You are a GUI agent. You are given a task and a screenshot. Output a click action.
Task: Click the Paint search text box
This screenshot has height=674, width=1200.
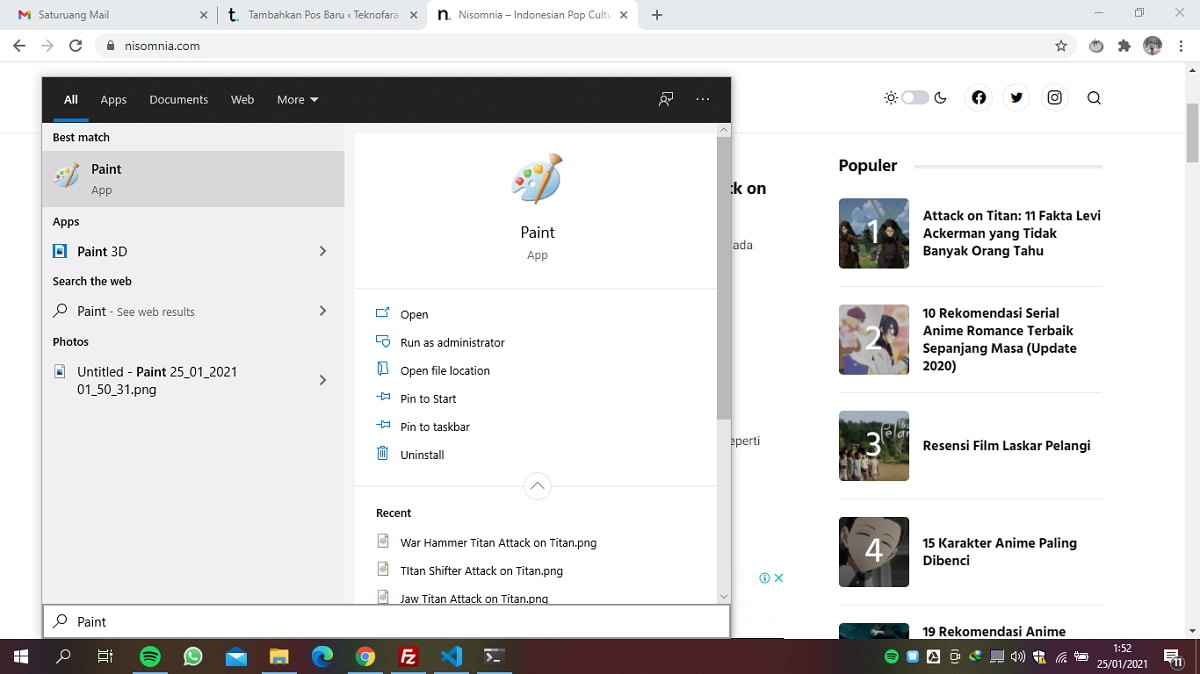386,621
